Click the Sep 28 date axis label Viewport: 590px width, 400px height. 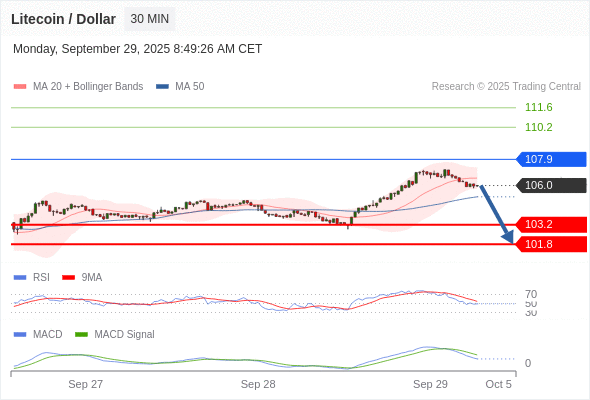[258, 384]
